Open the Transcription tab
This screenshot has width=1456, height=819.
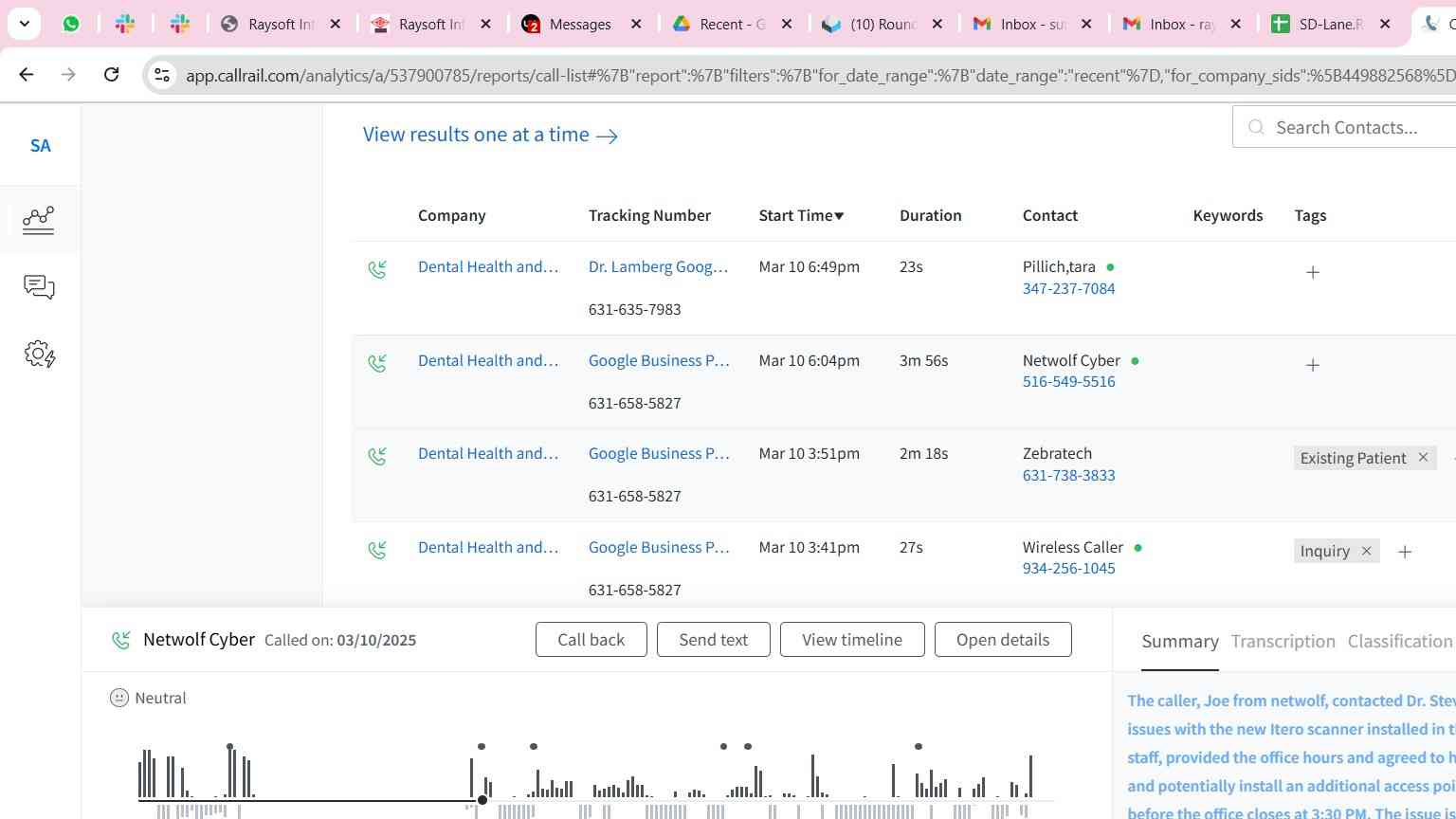1283,642
